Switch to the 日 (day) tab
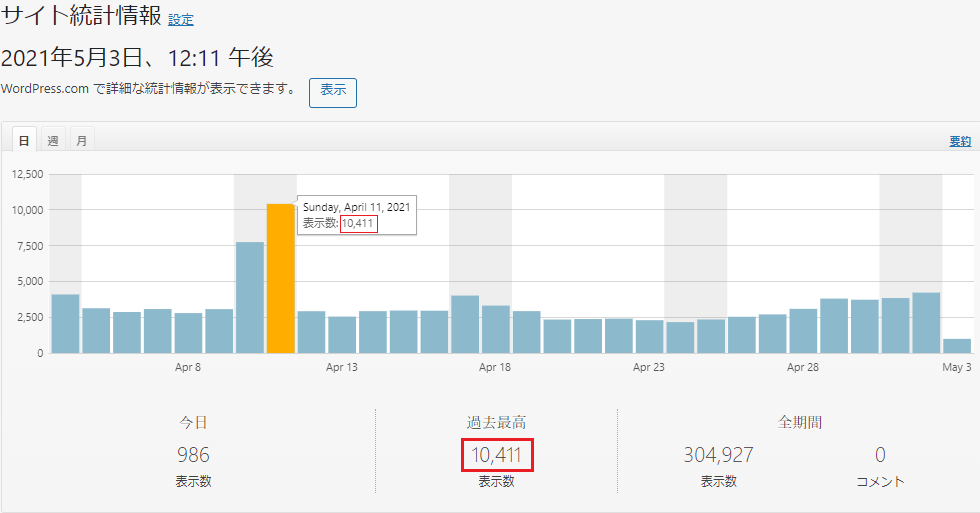Viewport: 980px width, 513px height. point(24,141)
